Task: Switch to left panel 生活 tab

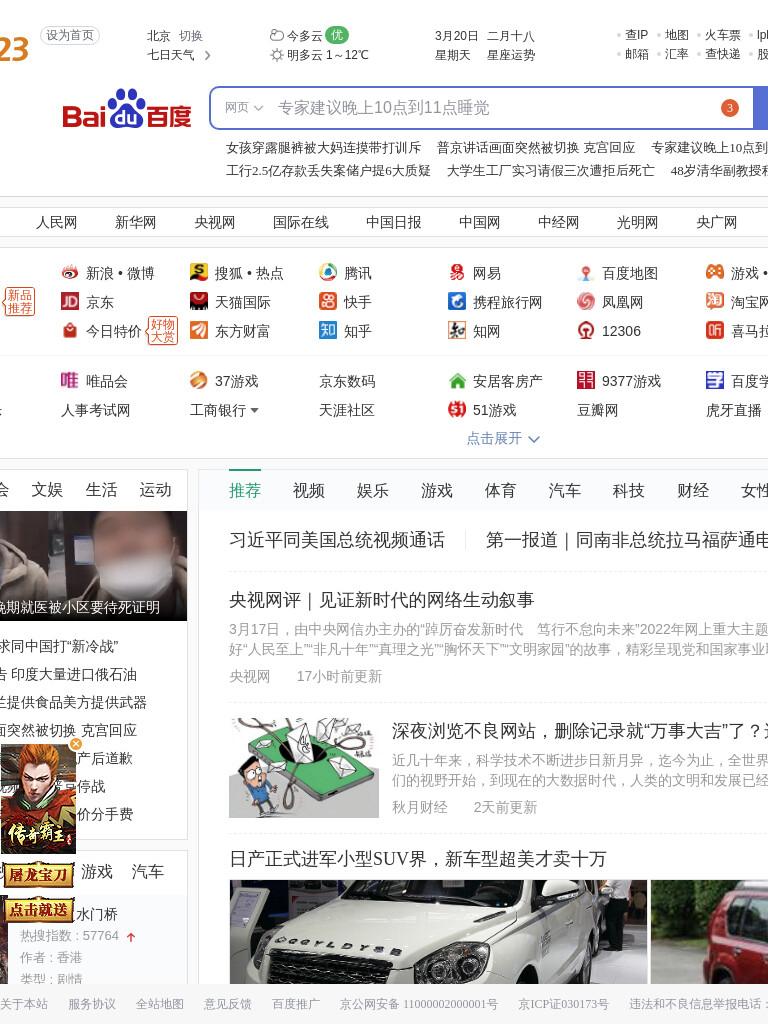Action: coord(101,490)
